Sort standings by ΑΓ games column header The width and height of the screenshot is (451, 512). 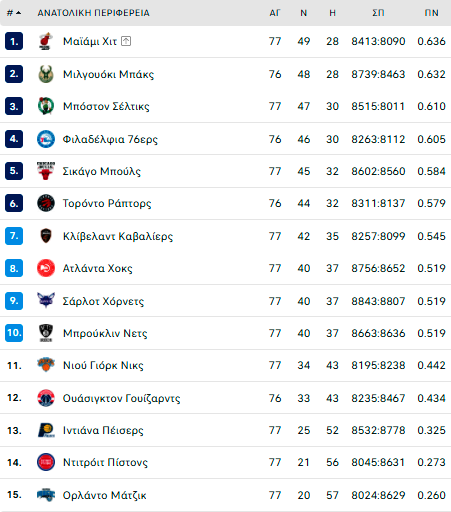[x=275, y=13]
